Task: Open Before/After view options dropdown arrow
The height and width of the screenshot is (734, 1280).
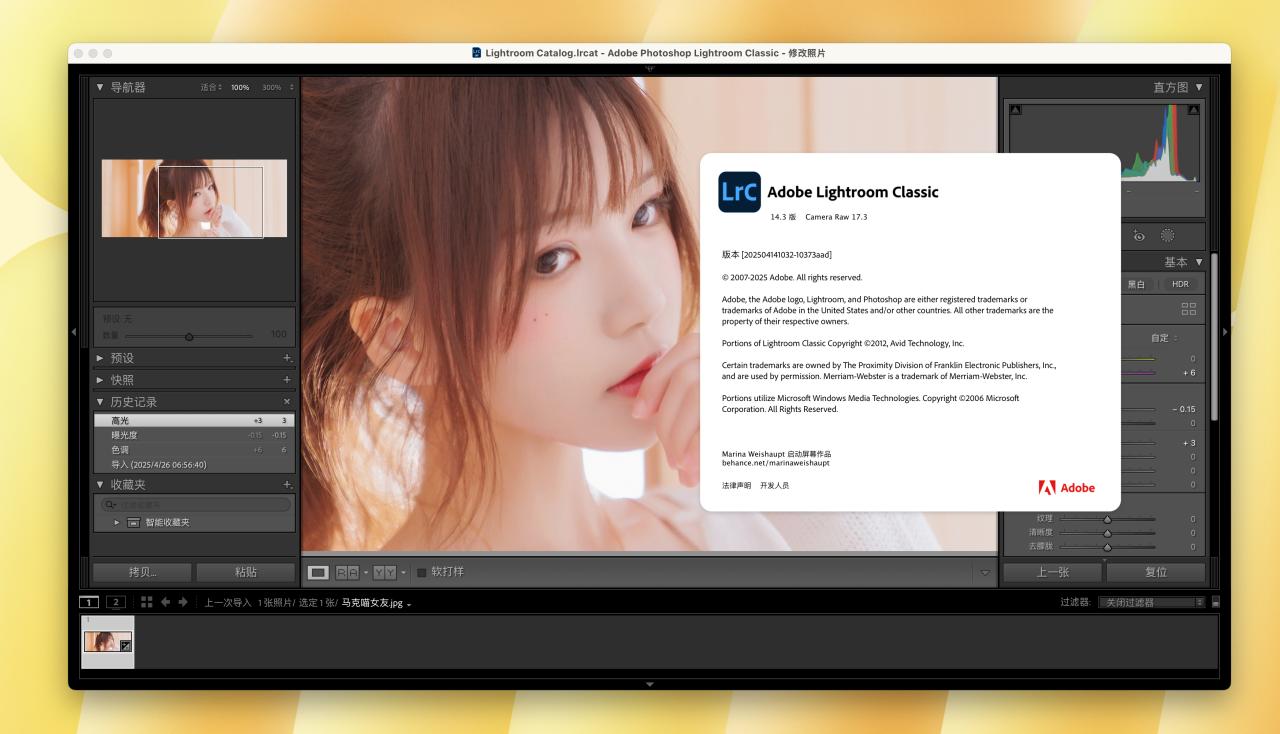Action: pos(404,572)
